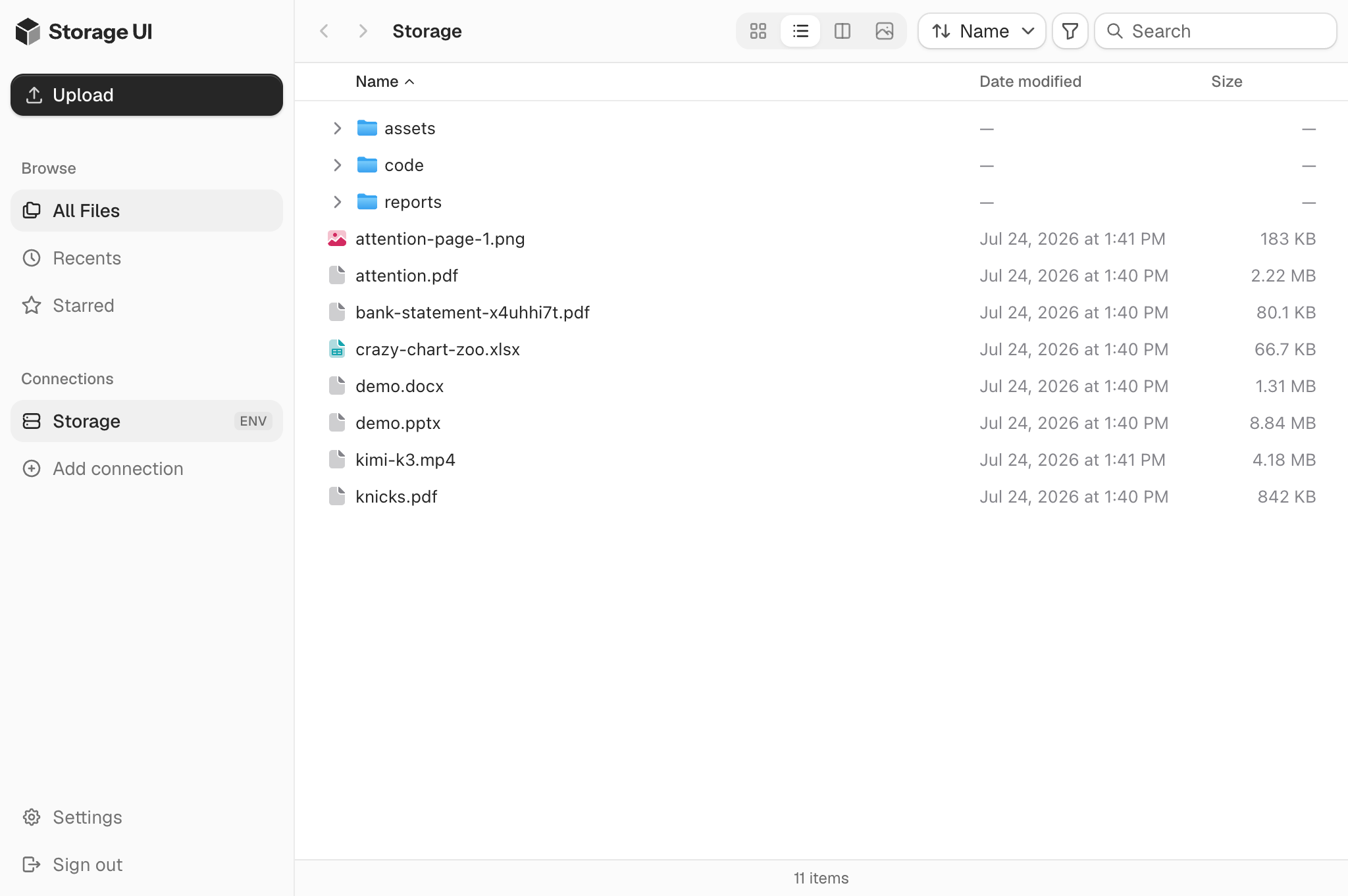Switch to column view

pos(842,31)
